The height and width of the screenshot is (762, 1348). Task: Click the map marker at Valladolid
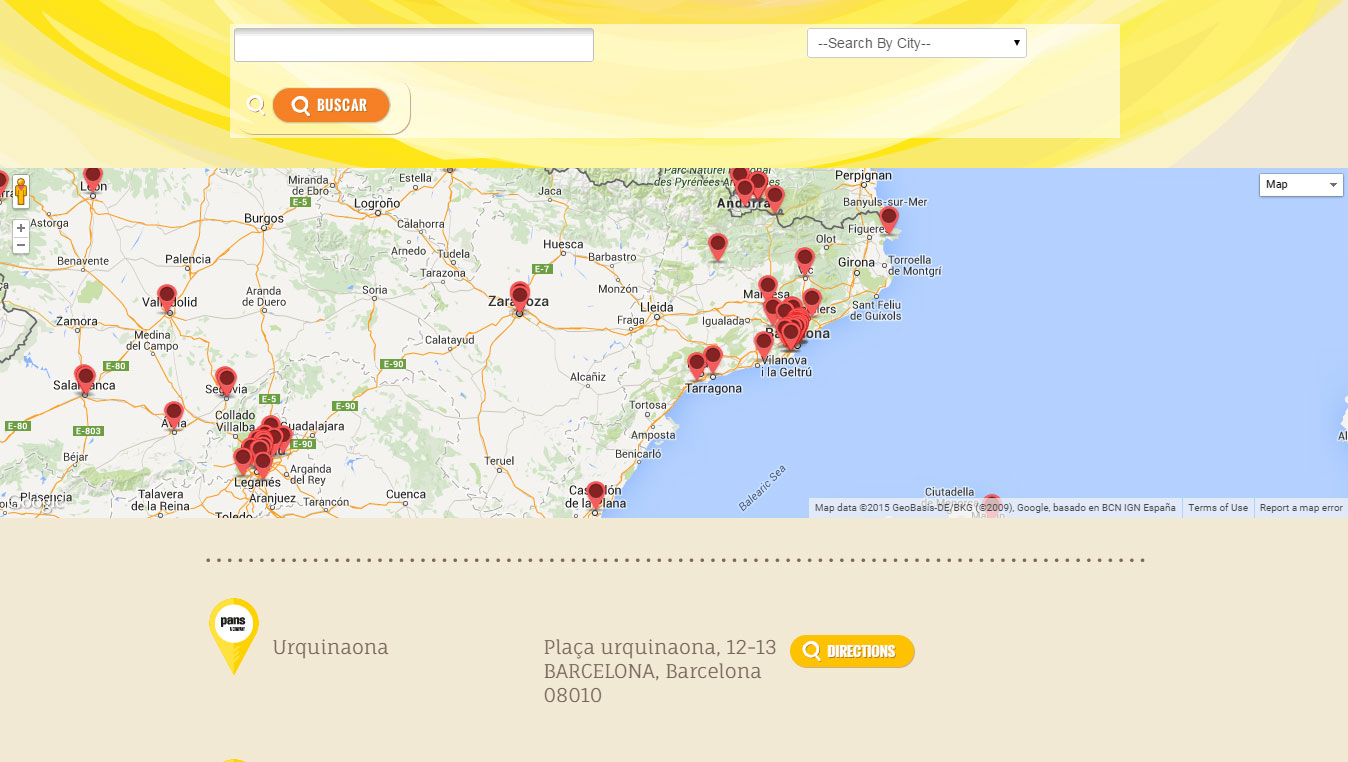coord(167,298)
